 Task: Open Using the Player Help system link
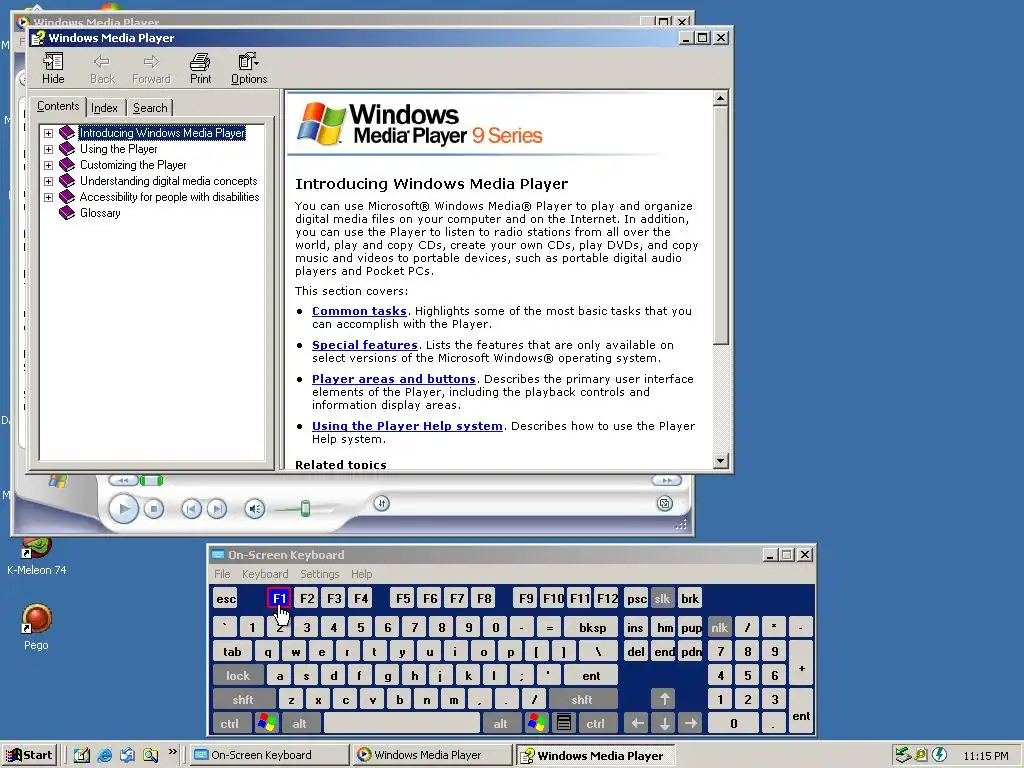408,426
